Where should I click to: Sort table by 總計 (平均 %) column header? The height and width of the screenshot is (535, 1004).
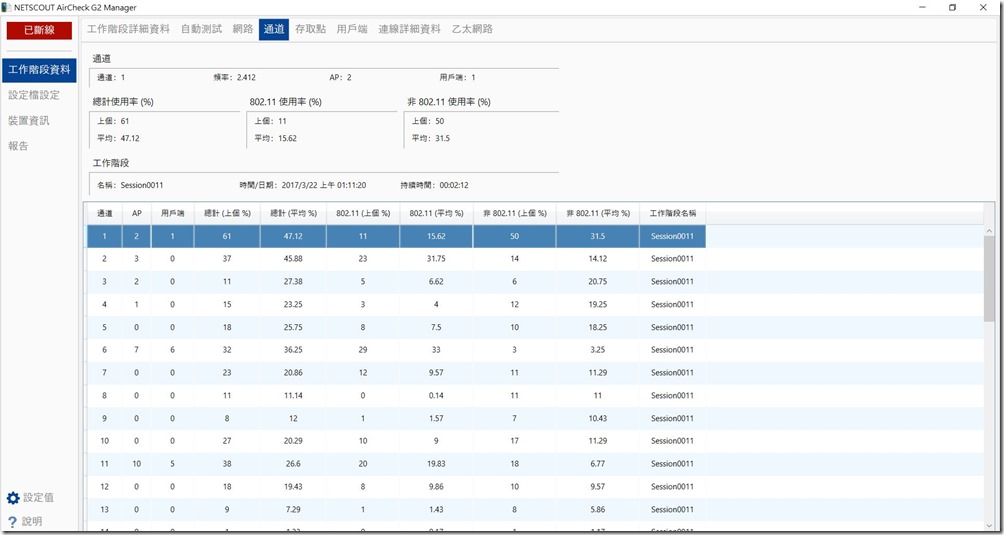[x=293, y=213]
